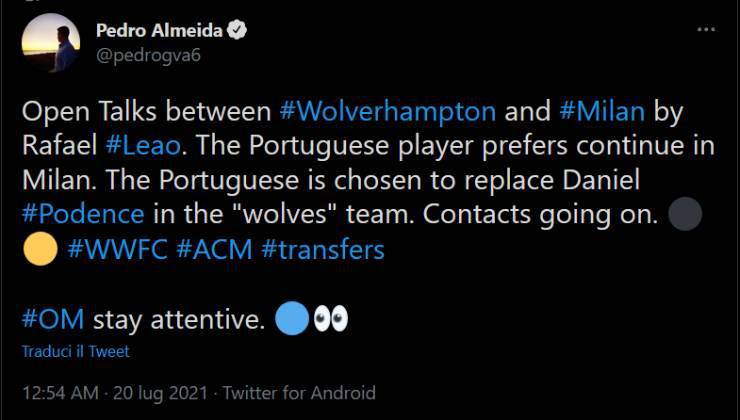The image size is (740, 420).
Task: Select the #ACM hashtag
Action: (x=215, y=250)
